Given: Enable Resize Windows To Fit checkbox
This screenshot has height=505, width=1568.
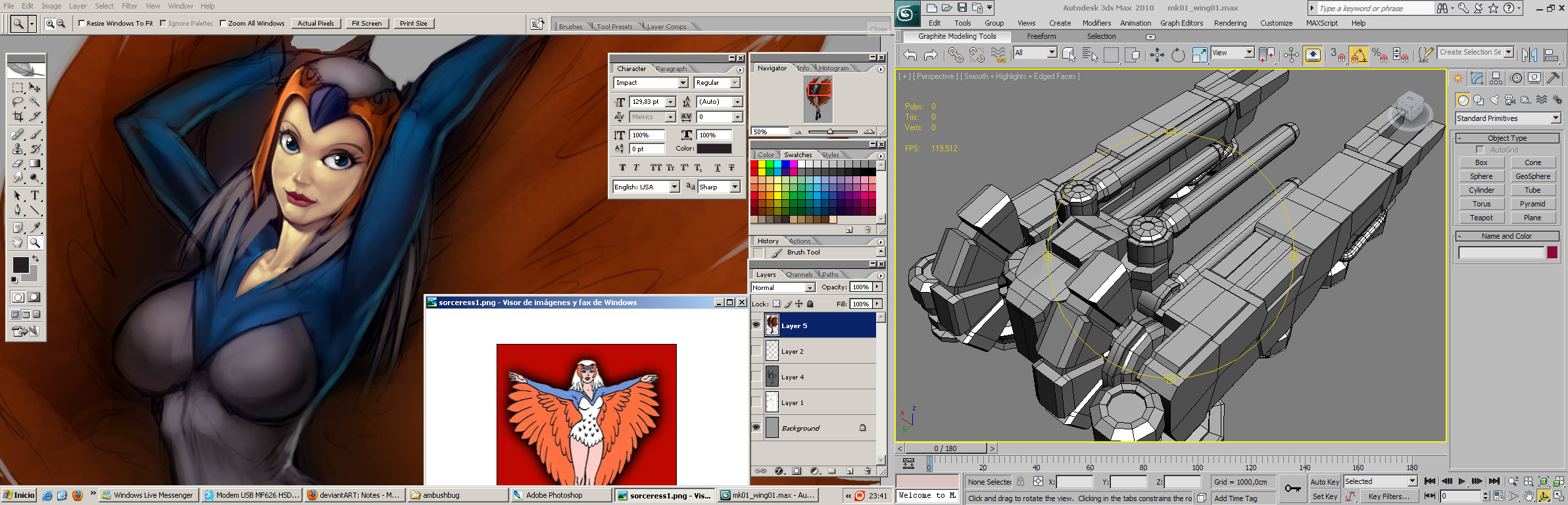Looking at the screenshot, I should click(x=82, y=23).
